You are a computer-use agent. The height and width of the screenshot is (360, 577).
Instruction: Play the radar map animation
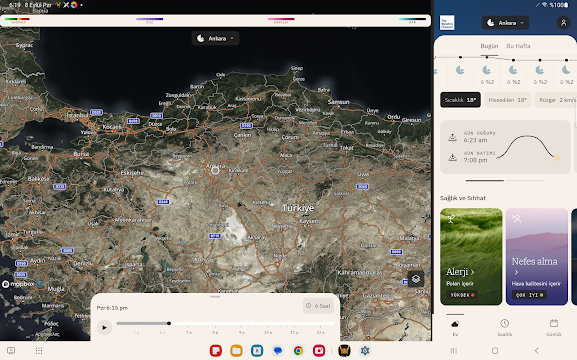tap(105, 327)
